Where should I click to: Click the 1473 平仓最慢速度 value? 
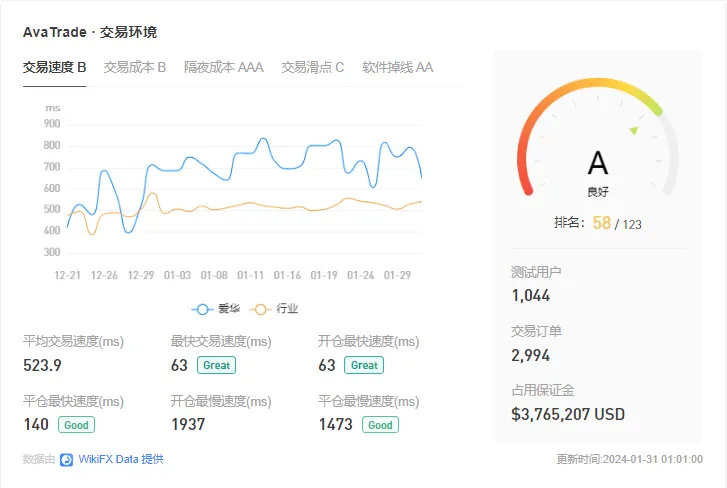click(335, 425)
